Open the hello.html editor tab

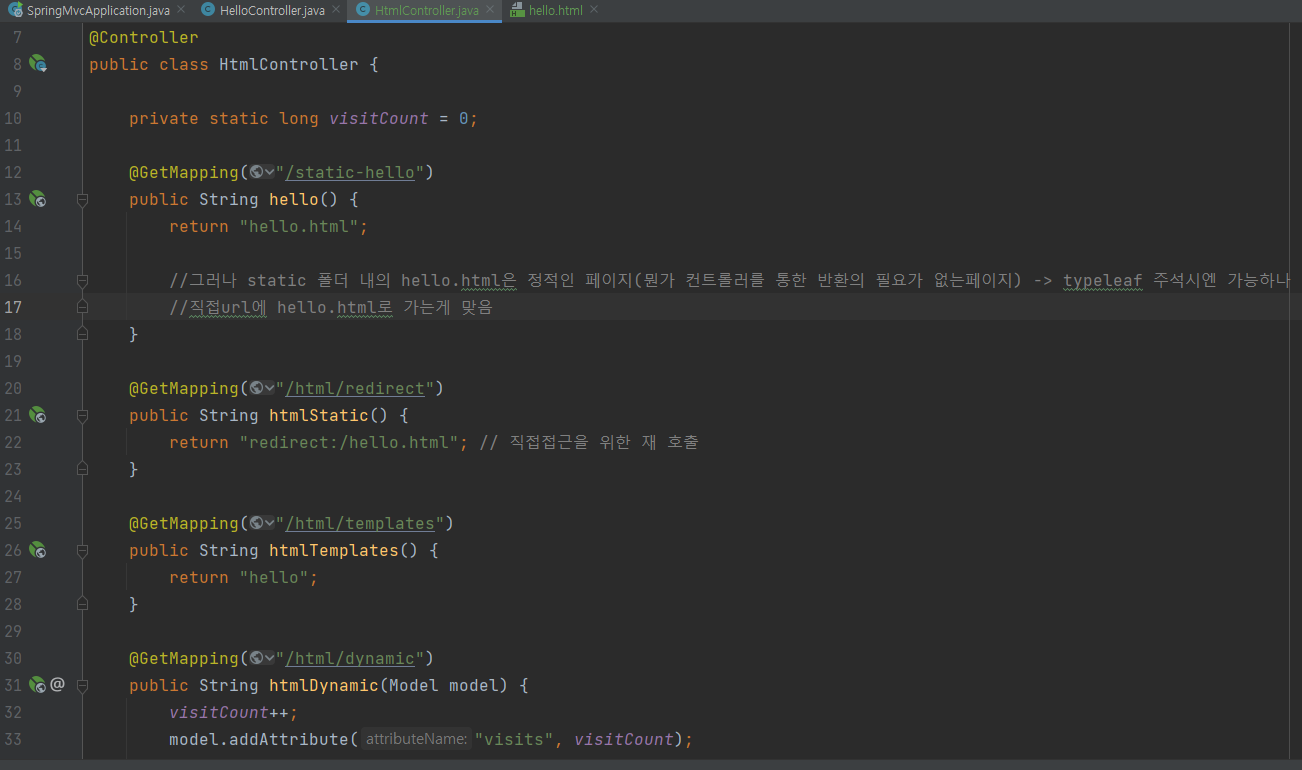(554, 10)
